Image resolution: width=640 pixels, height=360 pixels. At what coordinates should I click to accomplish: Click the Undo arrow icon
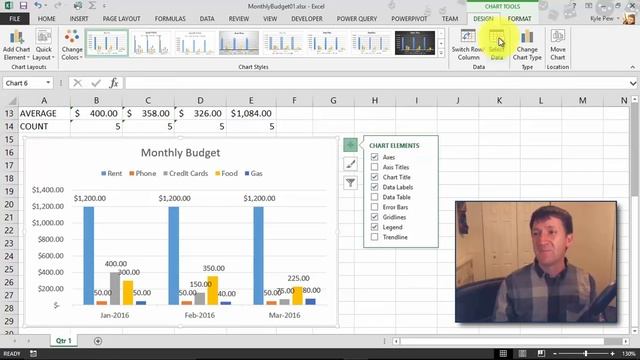(x=38, y=6)
